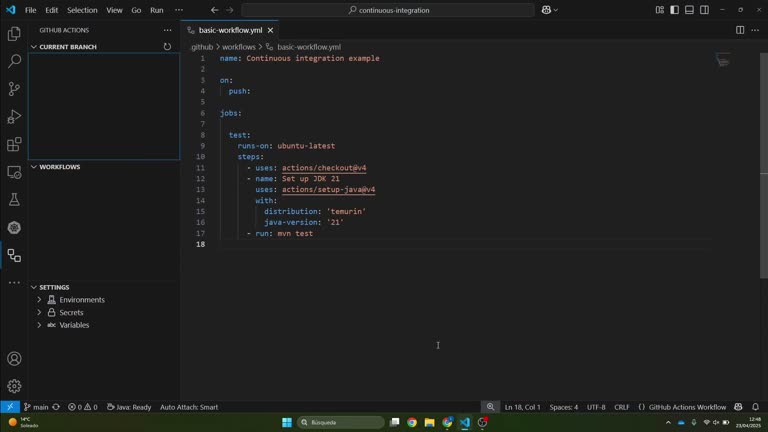Screen dimensions: 768x432
Task: Open notifications bell in status bar
Action: click(x=755, y=407)
